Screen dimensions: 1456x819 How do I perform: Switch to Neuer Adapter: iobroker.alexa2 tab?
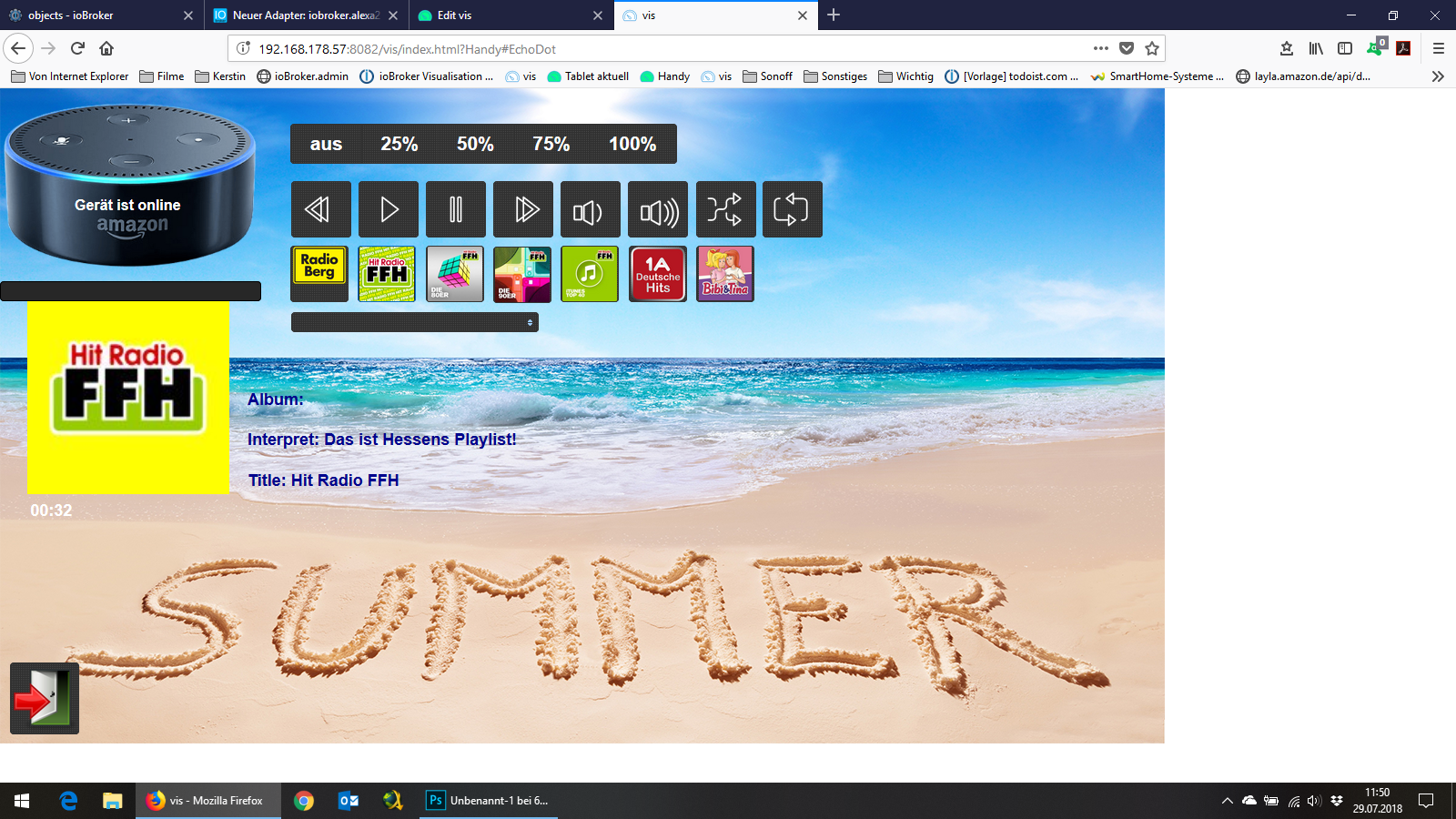coord(307,15)
